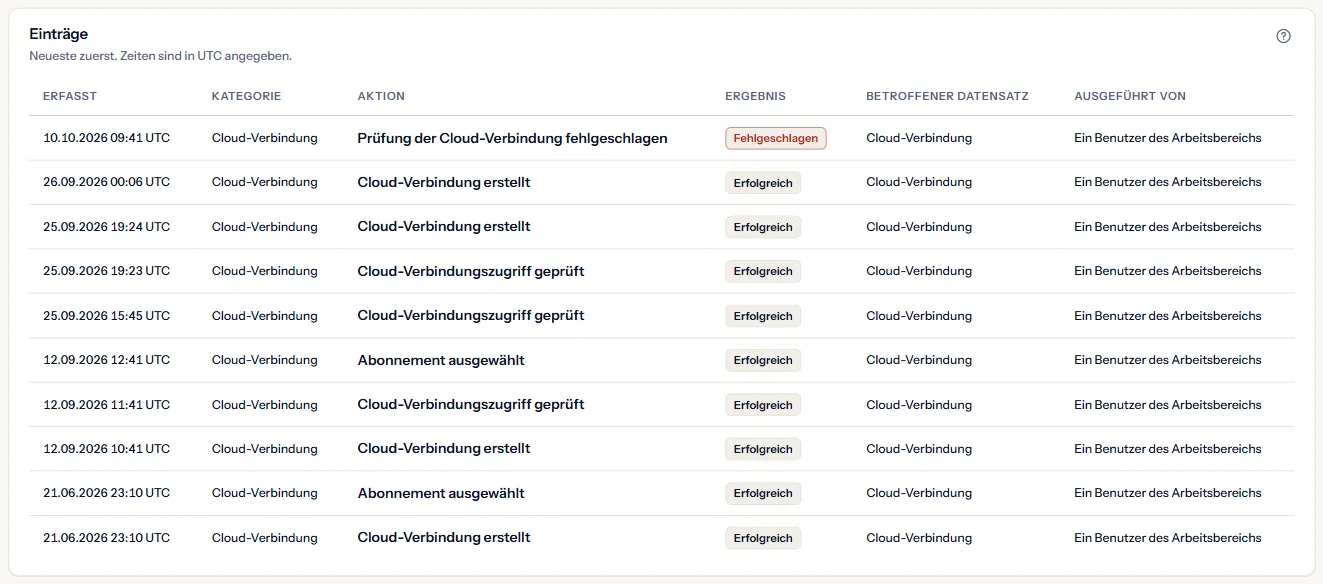The height and width of the screenshot is (584, 1323).
Task: Open 'Cloud-Verbindung erstellt' from 21.06.2026
Action: (444, 538)
